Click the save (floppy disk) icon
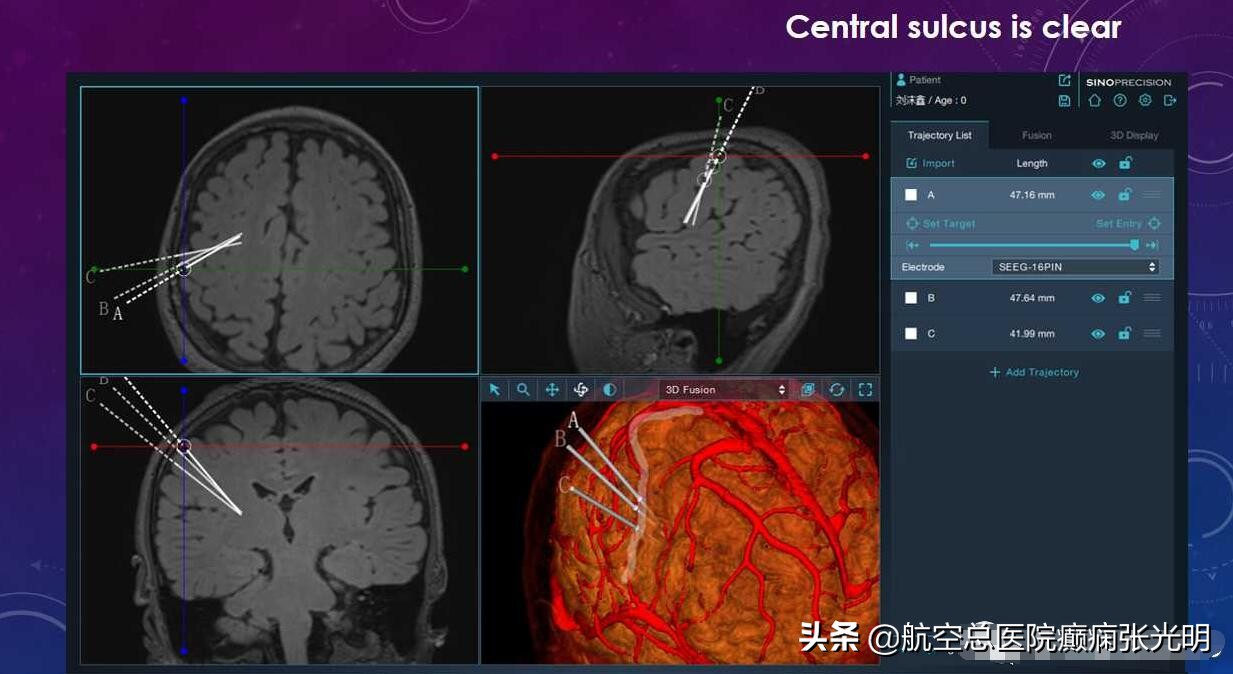 pyautogui.click(x=1064, y=100)
